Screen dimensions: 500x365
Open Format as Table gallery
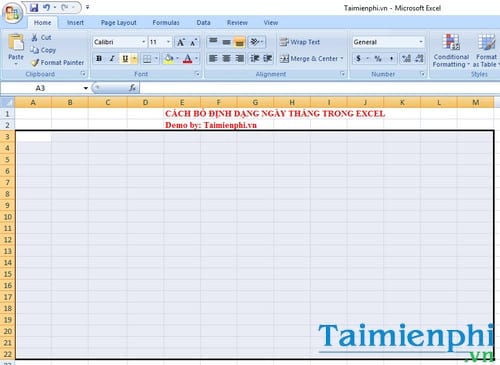point(485,51)
